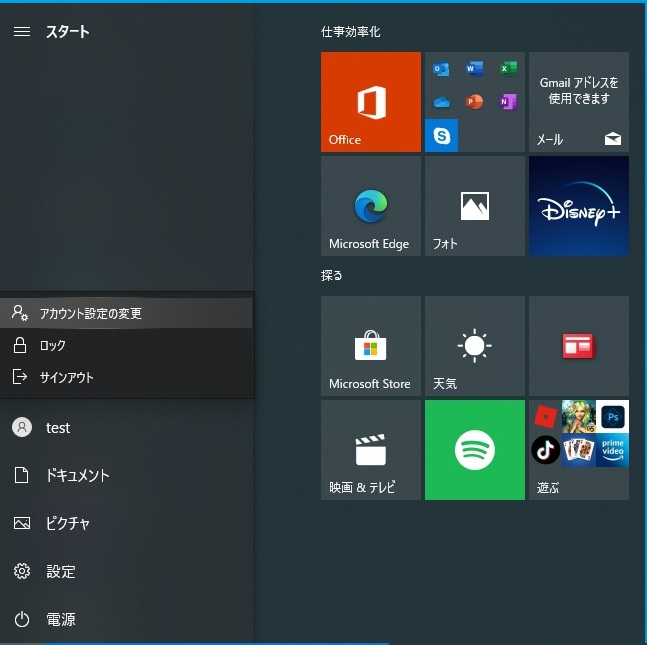Launch the Spotify tile
Image resolution: width=647 pixels, height=645 pixels.
point(475,450)
